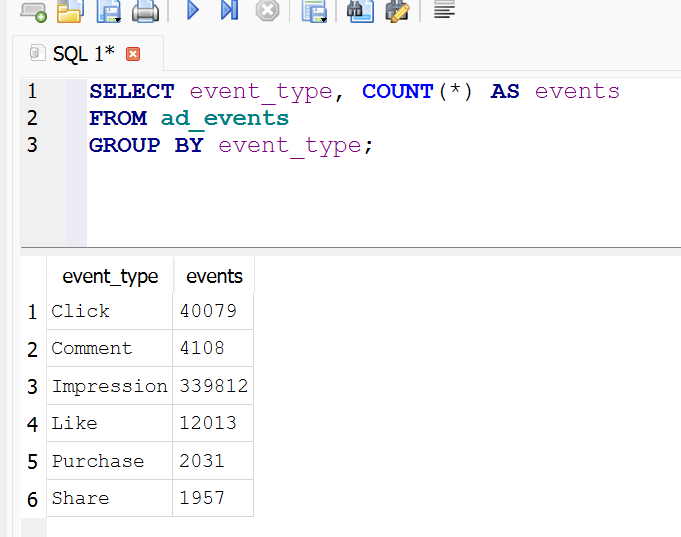
Task: Click the event_type column header
Action: pyautogui.click(x=110, y=276)
